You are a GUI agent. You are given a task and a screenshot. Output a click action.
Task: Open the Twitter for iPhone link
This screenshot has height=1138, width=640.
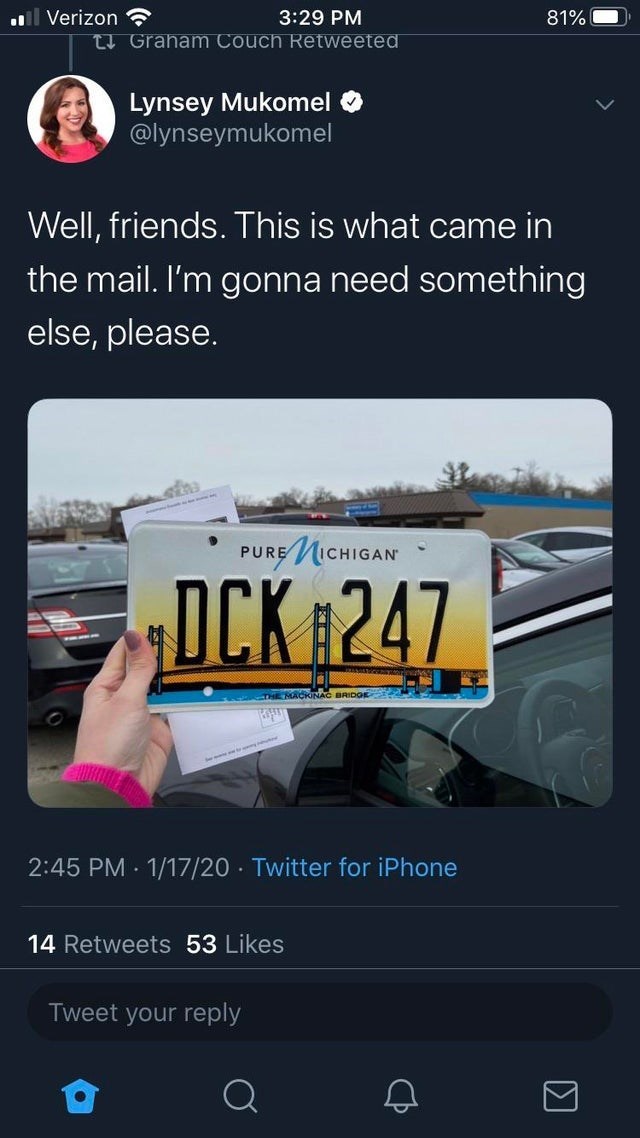354,867
